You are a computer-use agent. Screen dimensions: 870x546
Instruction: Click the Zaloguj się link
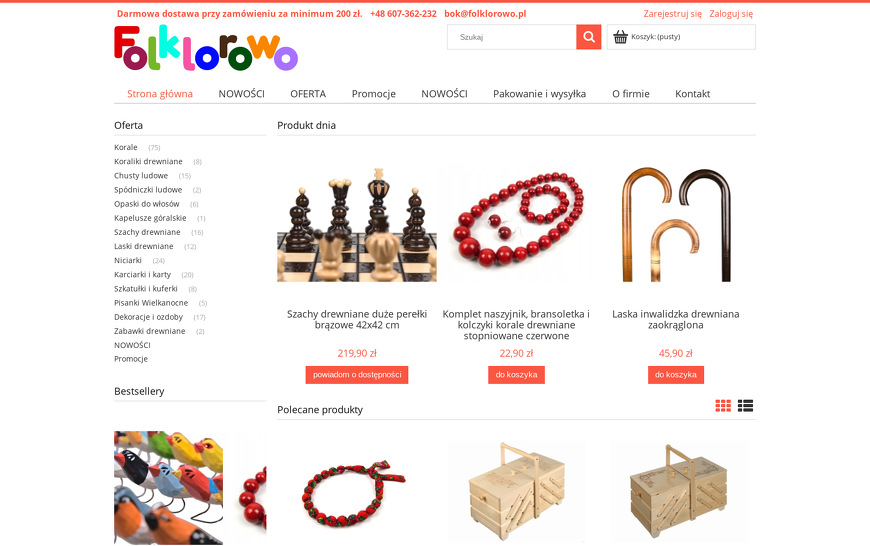click(x=731, y=14)
